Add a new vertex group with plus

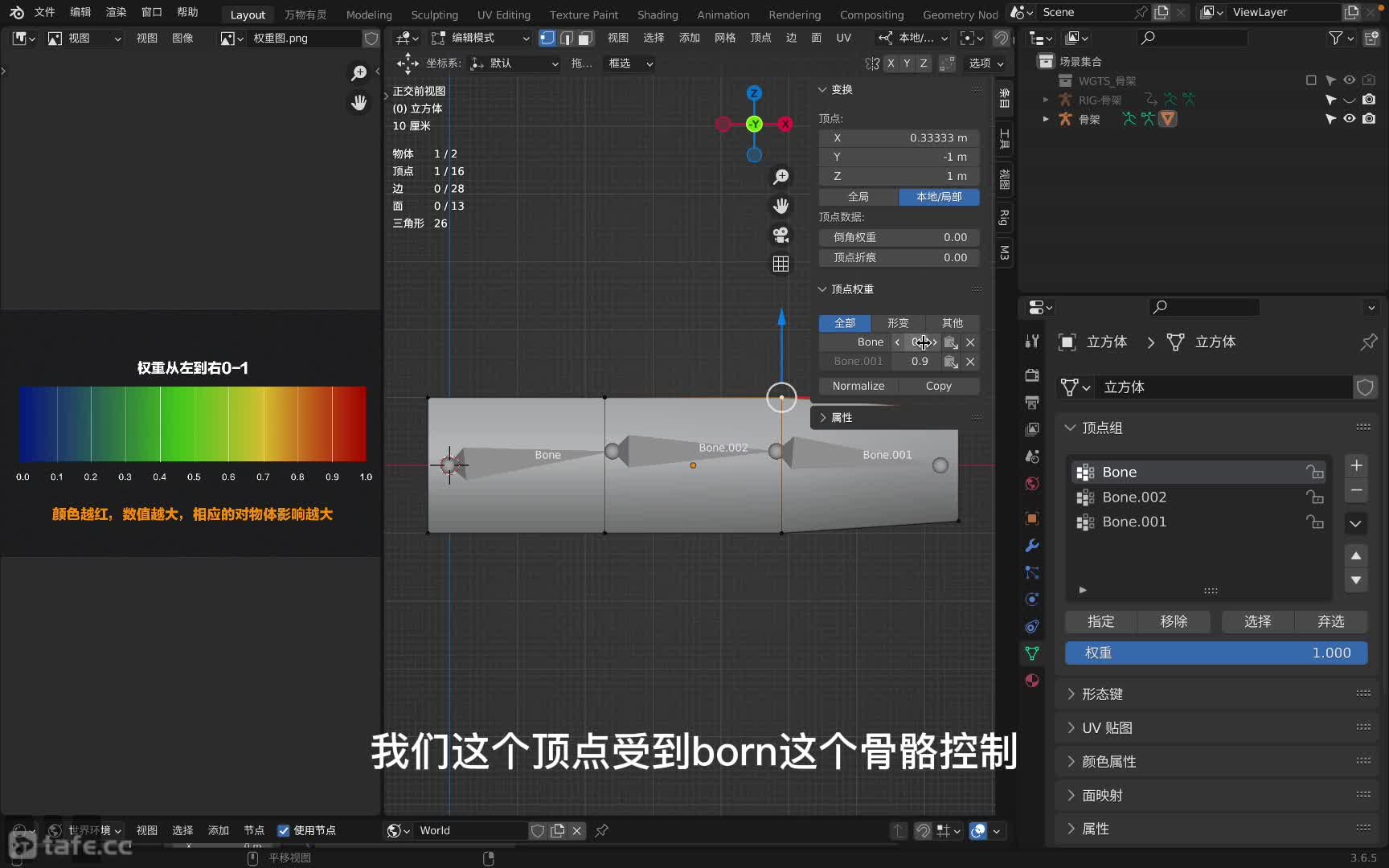coord(1356,465)
